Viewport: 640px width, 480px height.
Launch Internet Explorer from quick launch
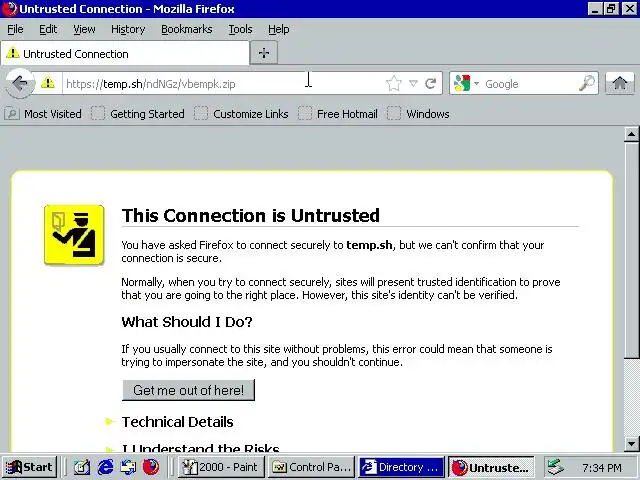point(105,467)
